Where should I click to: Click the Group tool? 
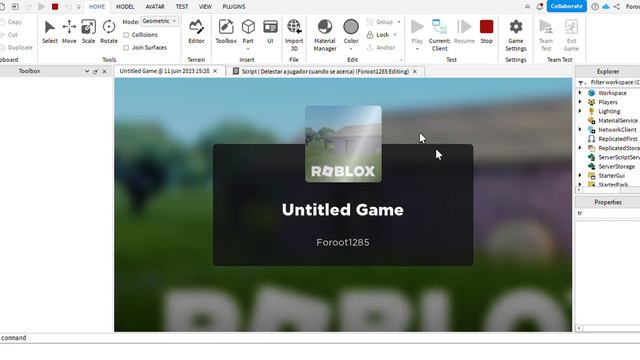click(380, 22)
